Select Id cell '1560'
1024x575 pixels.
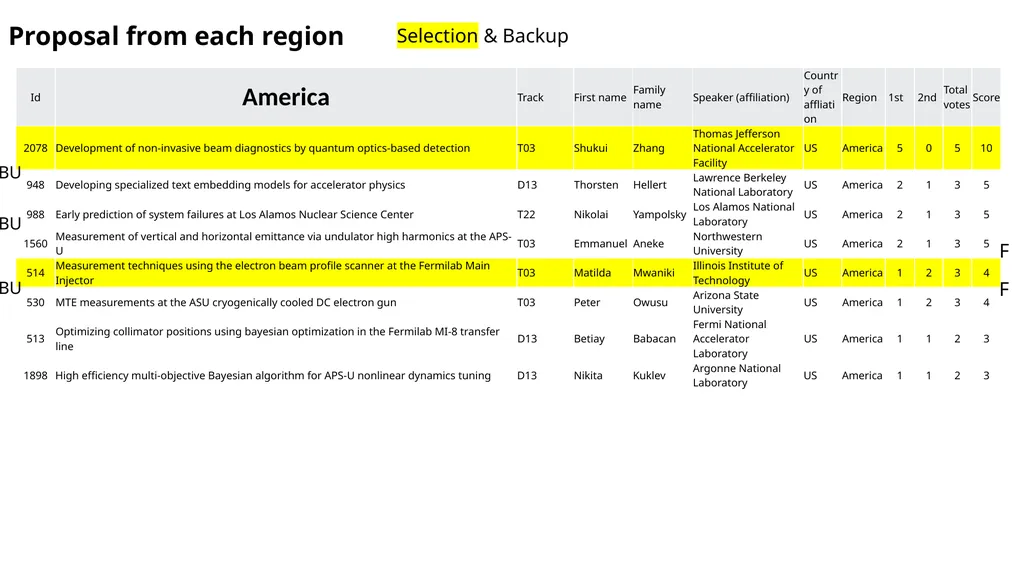35,244
